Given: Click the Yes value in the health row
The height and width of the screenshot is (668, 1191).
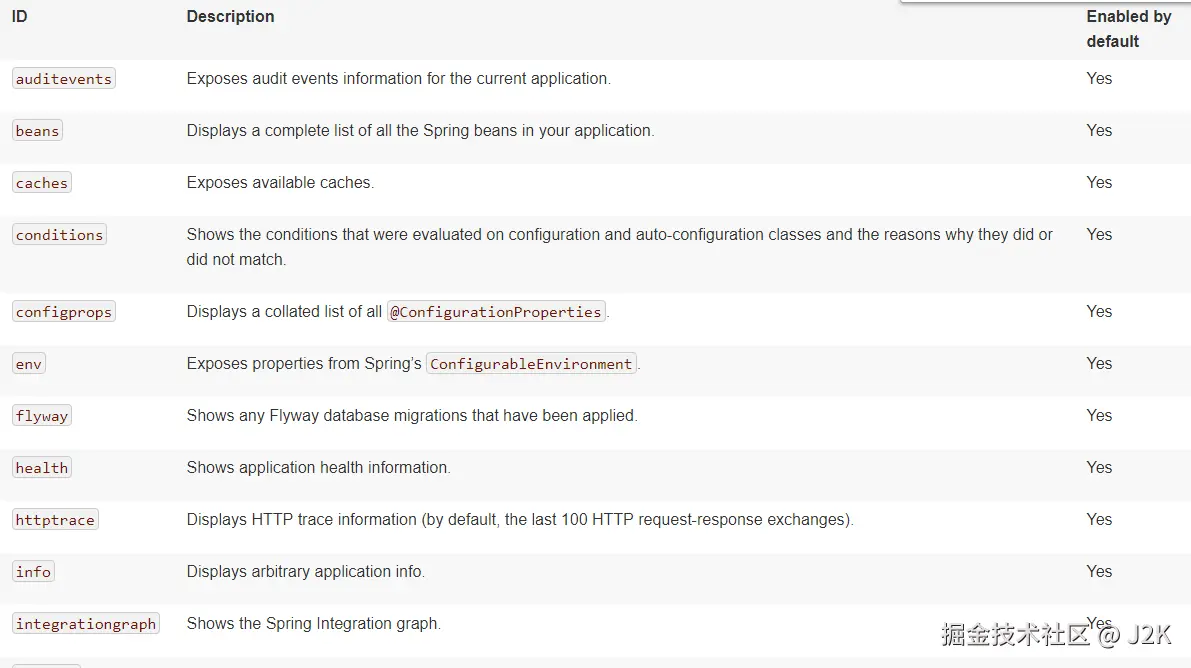Looking at the screenshot, I should pos(1099,467).
